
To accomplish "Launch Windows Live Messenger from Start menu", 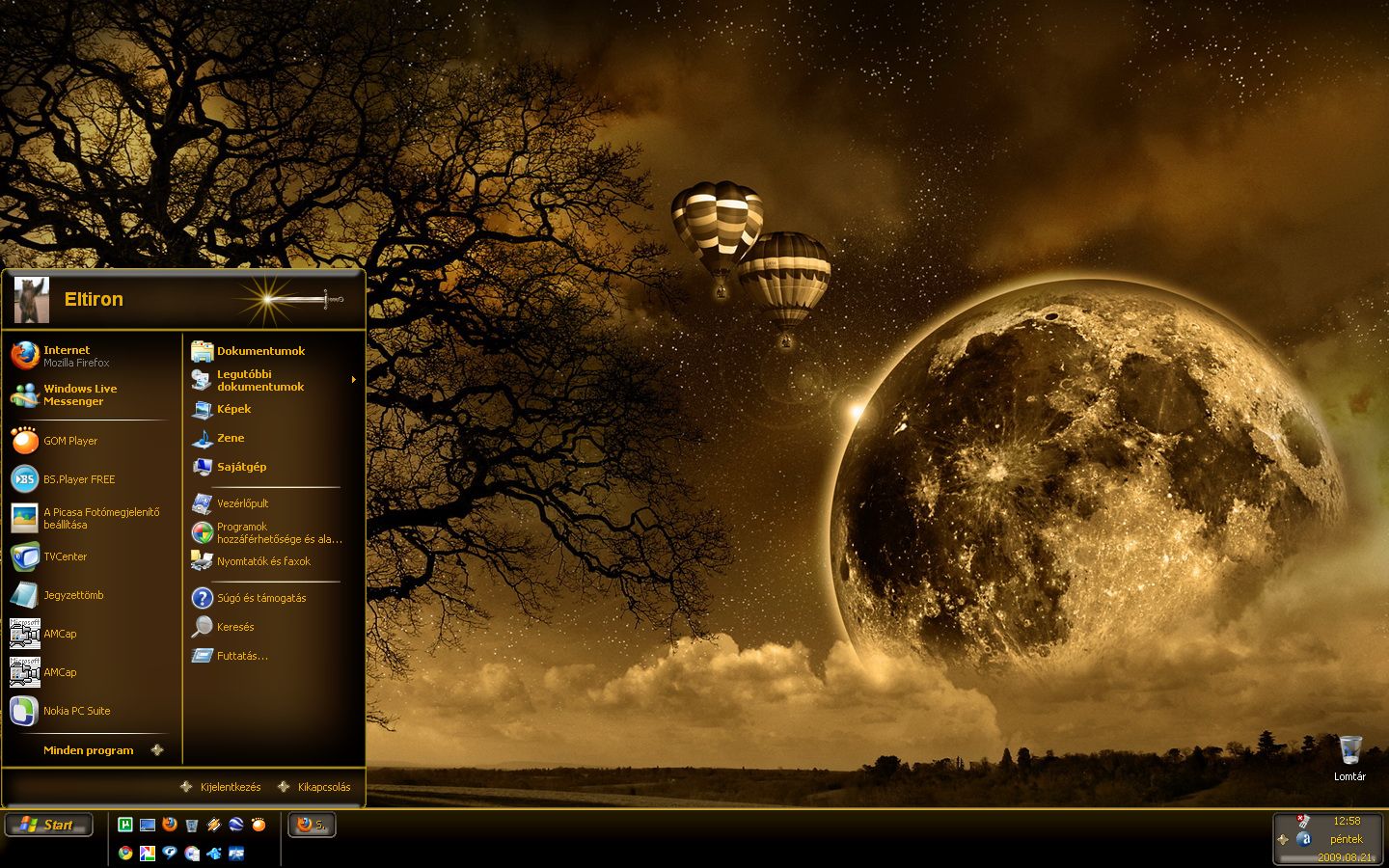I will point(91,394).
